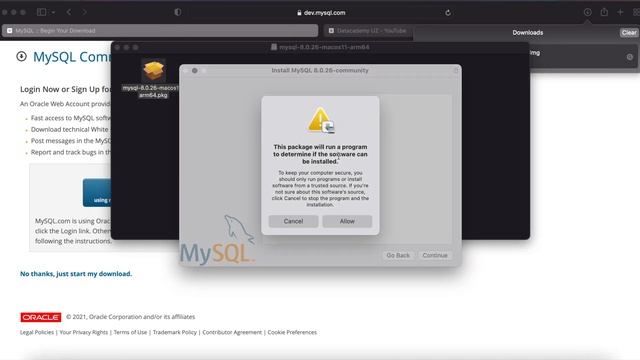Click Continue in the MySQL installer window
Screen dimensions: 640x360
tap(435, 255)
